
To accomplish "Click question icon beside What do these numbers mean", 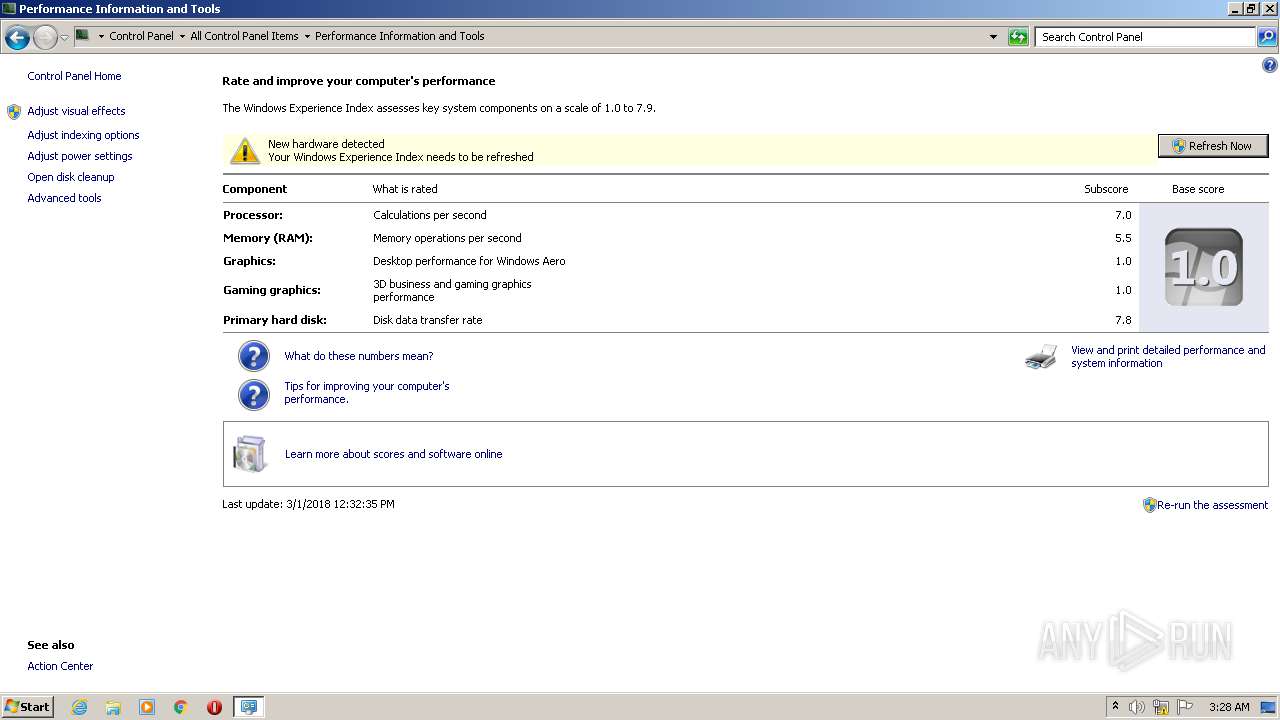I will point(254,356).
